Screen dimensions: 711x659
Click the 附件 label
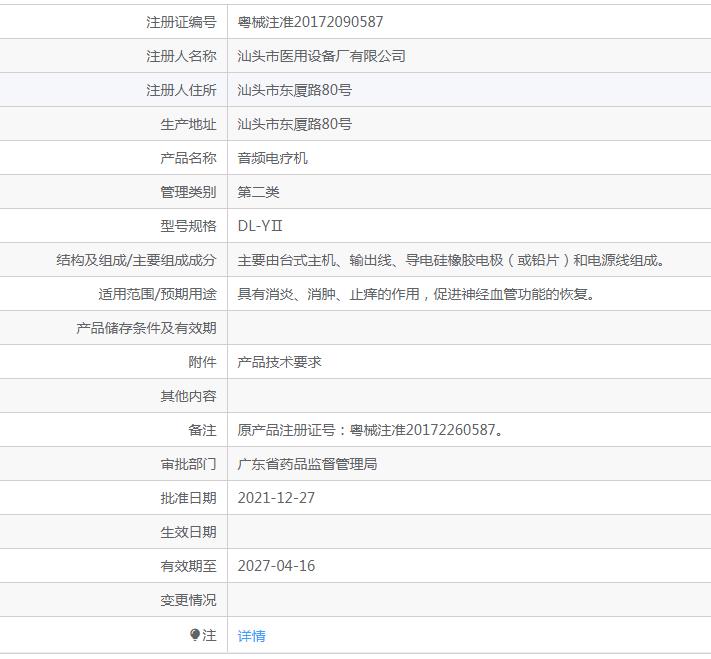[202, 362]
